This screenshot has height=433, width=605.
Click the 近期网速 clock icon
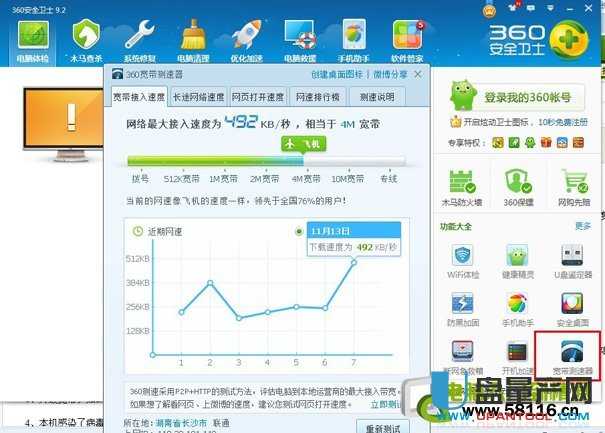coord(138,231)
